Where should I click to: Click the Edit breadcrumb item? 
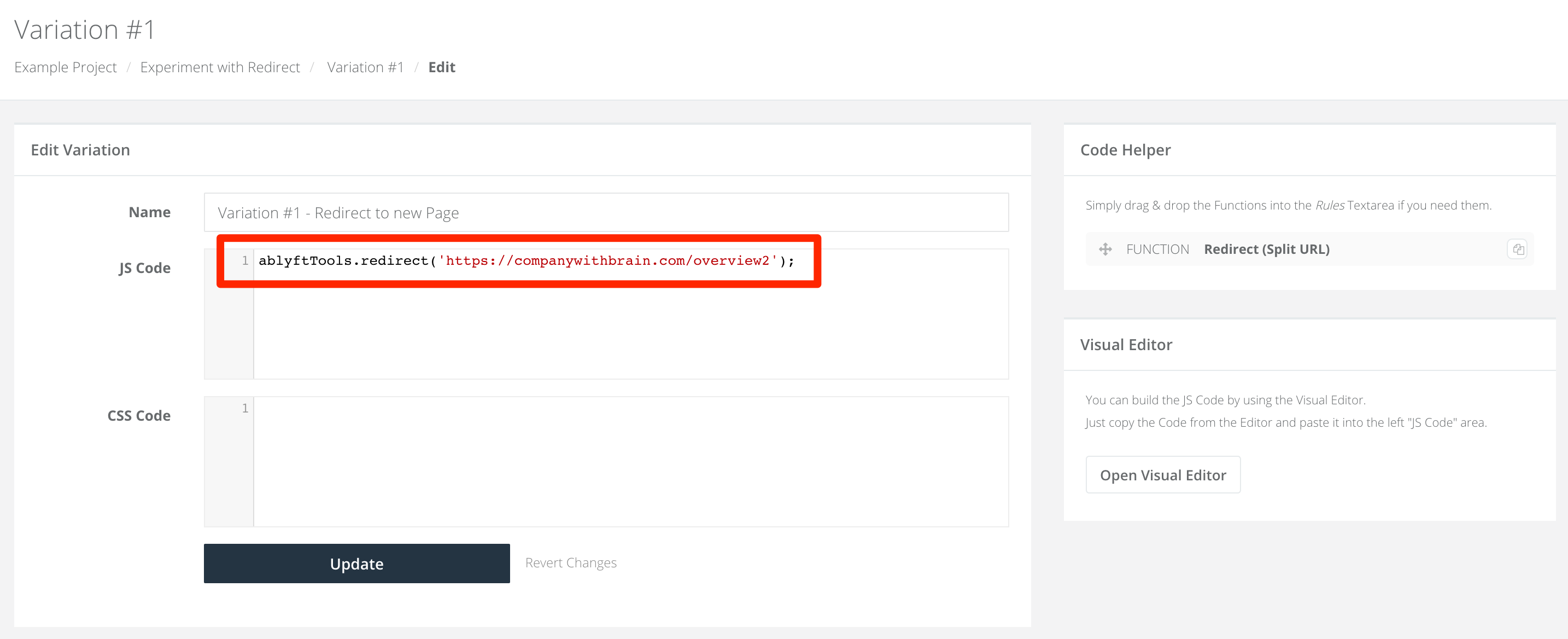click(x=441, y=67)
